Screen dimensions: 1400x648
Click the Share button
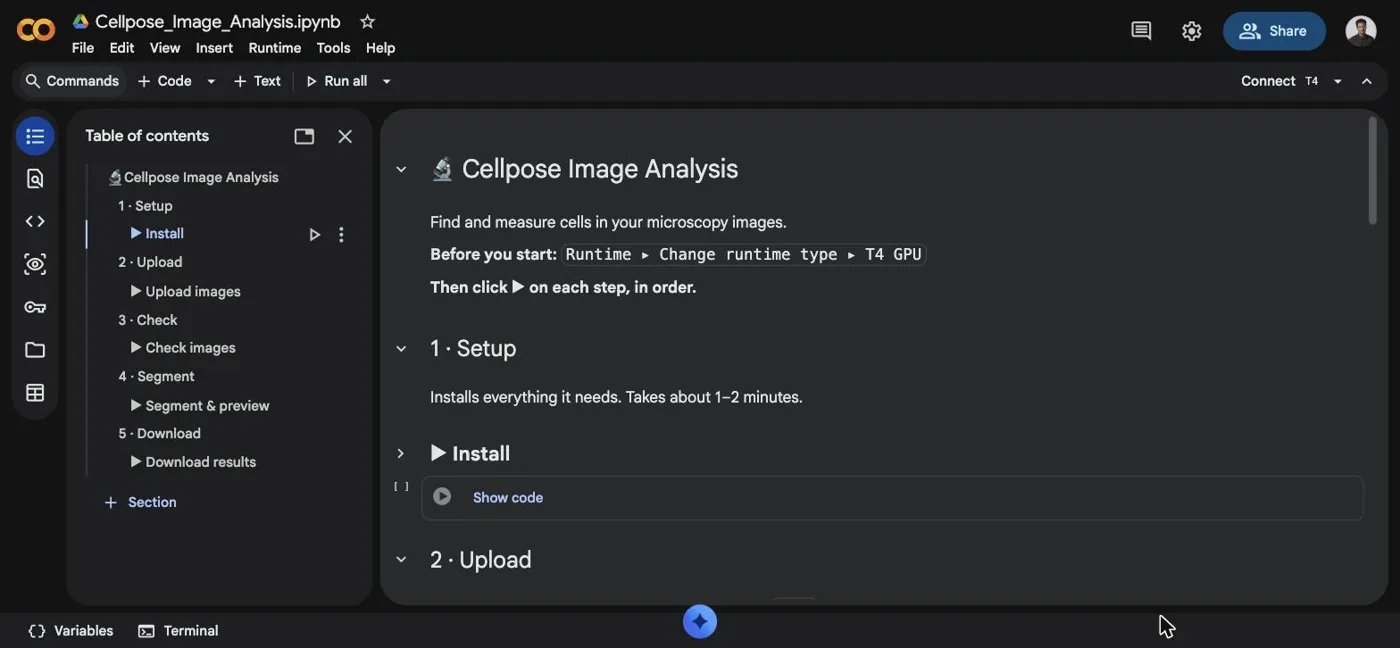pyautogui.click(x=1274, y=31)
